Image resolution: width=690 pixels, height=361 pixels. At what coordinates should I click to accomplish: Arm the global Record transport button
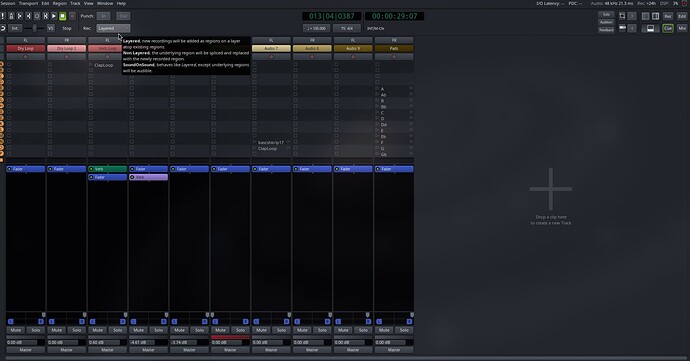tap(72, 16)
